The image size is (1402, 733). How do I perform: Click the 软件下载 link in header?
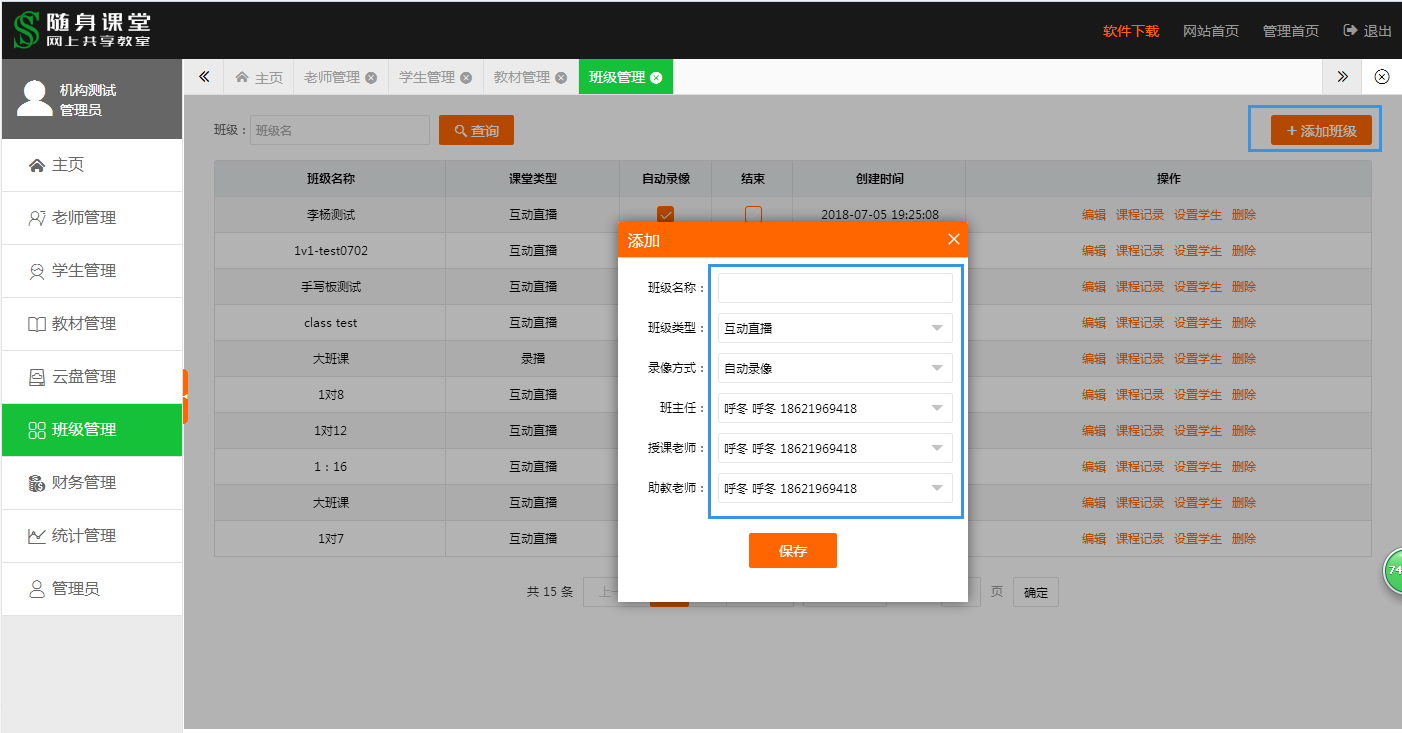[1130, 31]
